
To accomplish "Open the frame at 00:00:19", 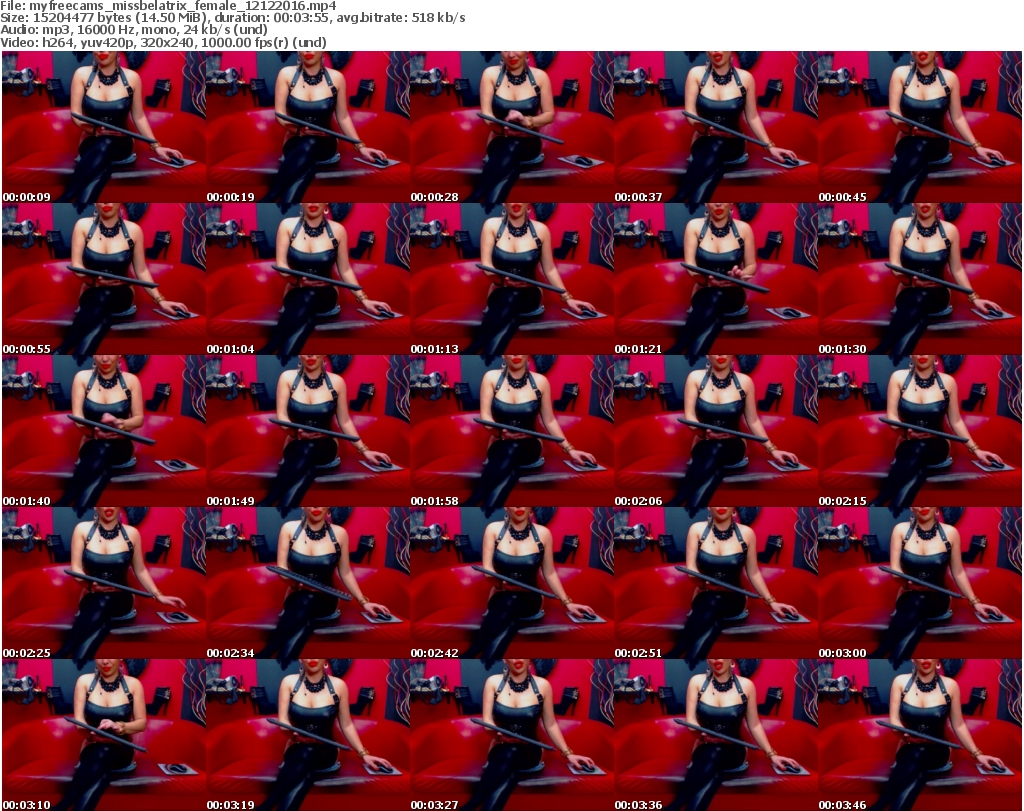I will click(308, 127).
